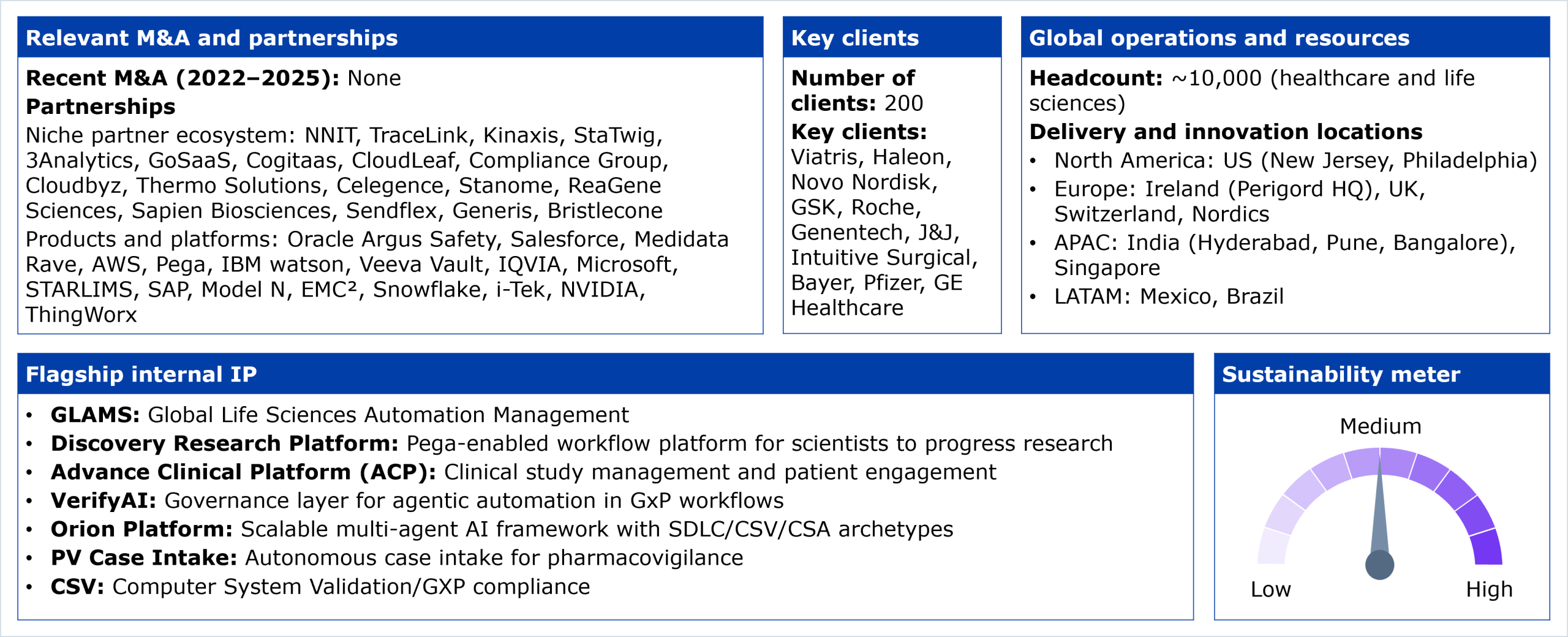Click the Number of clients label
Image resolution: width=1568 pixels, height=637 pixels.
[x=853, y=90]
